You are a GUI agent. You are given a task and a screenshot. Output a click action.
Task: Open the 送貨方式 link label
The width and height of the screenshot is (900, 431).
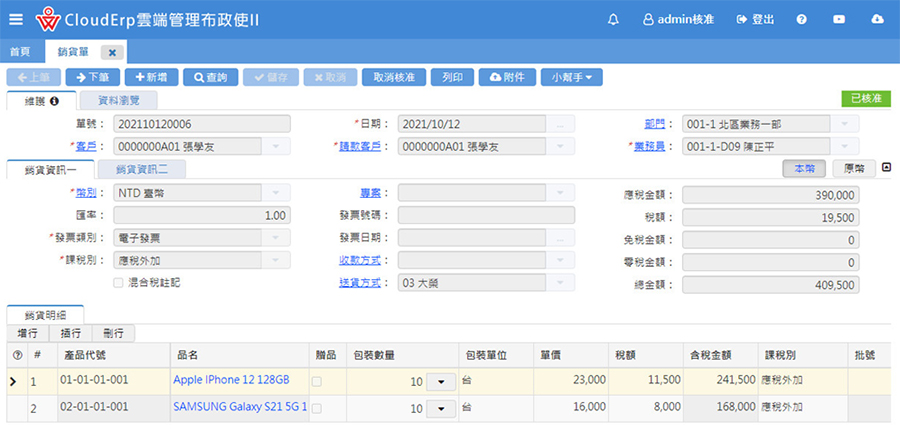[360, 283]
